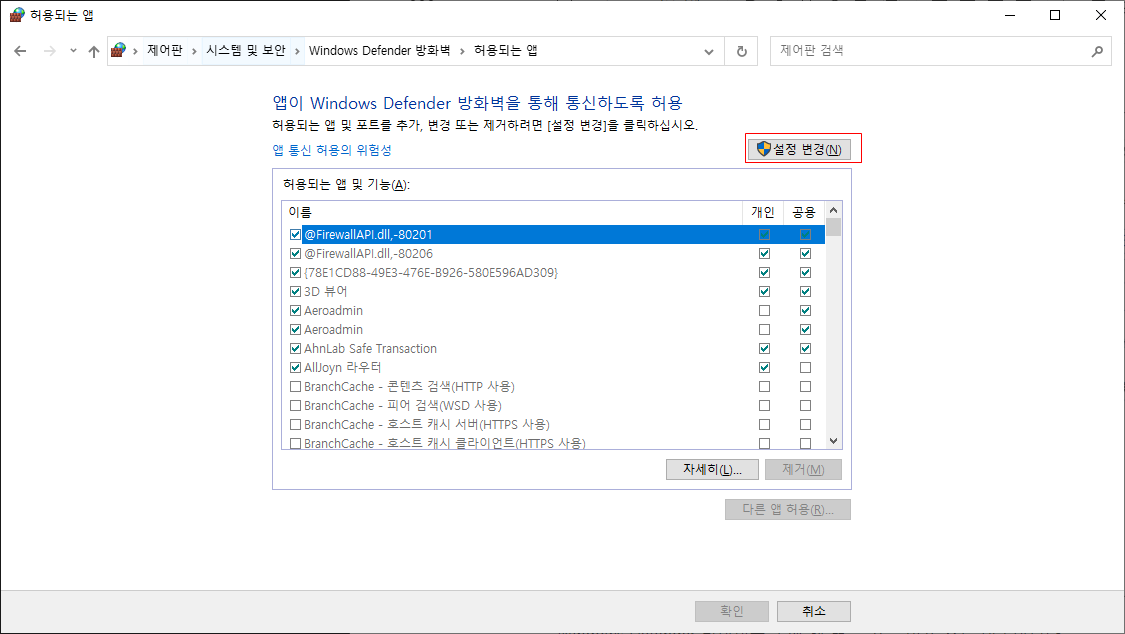Expand chevron after 제어판 breadcrumb
Image resolution: width=1125 pixels, height=634 pixels.
[194, 51]
